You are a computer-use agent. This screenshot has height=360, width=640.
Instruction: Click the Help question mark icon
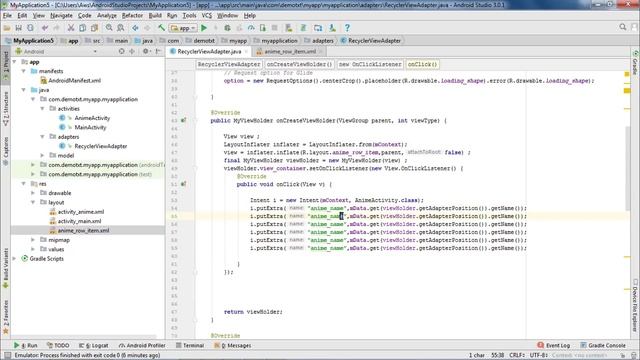click(x=347, y=28)
